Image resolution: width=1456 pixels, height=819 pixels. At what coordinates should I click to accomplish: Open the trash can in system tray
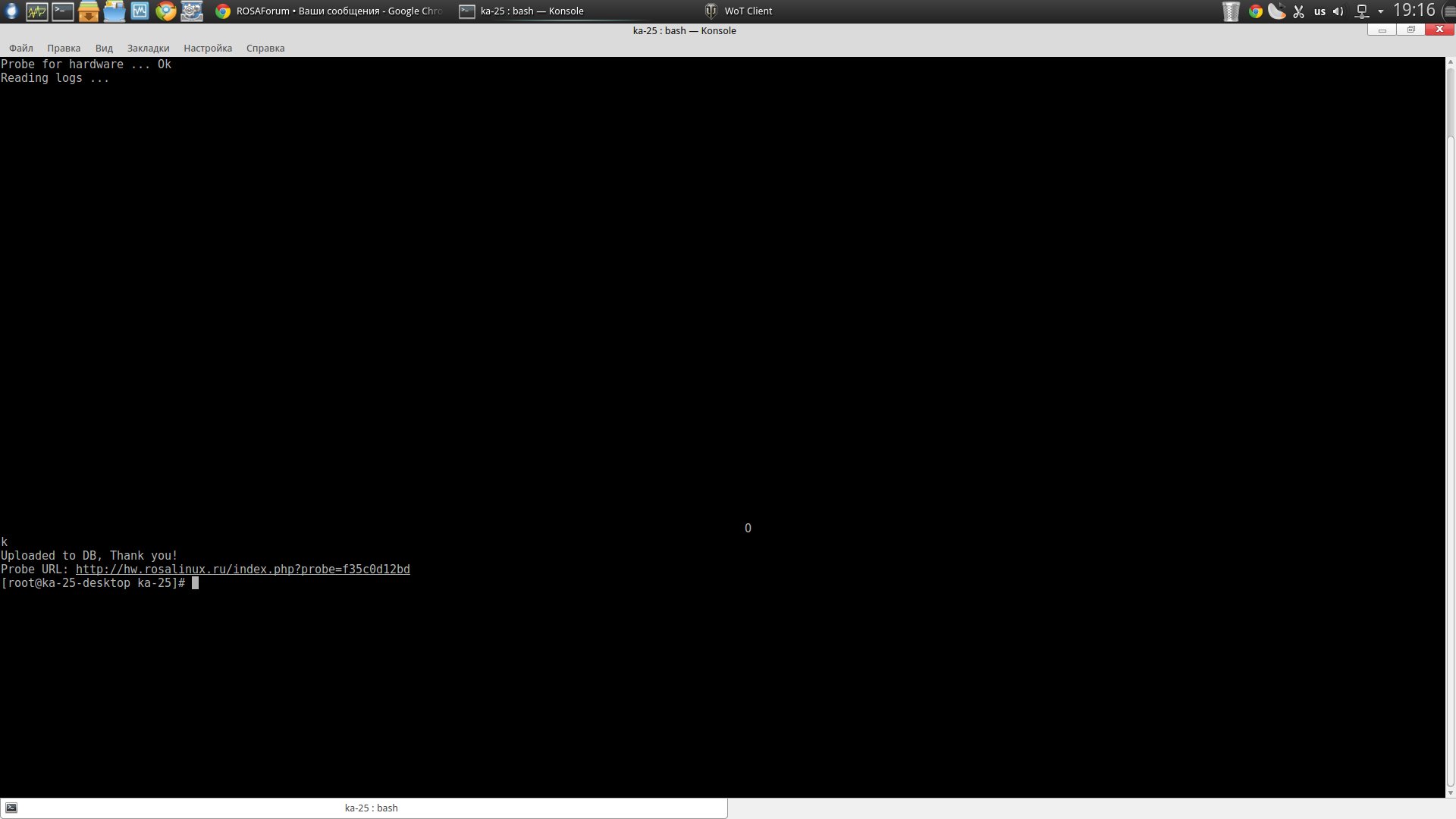1231,11
